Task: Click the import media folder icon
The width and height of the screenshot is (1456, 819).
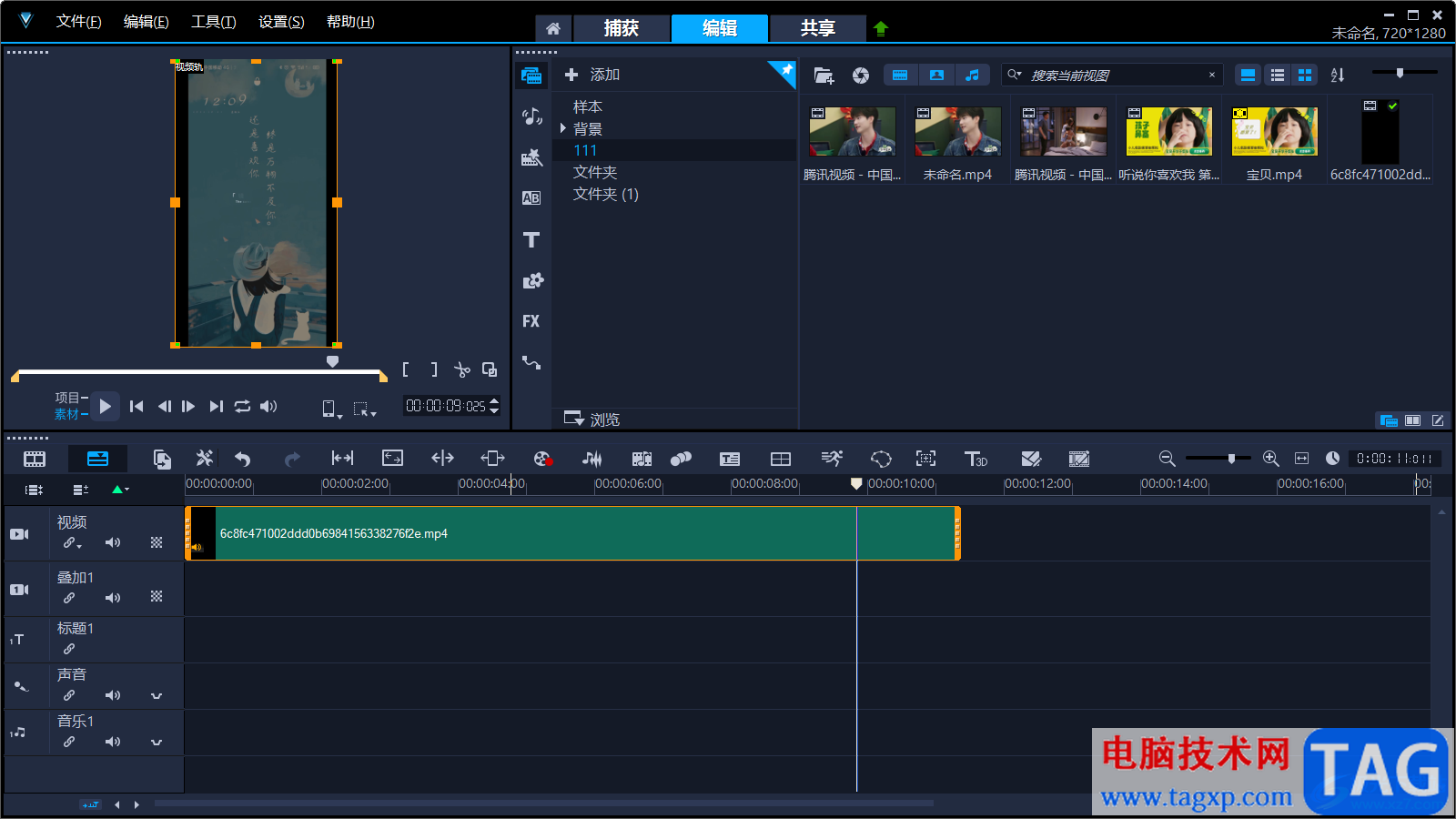Action: click(824, 76)
